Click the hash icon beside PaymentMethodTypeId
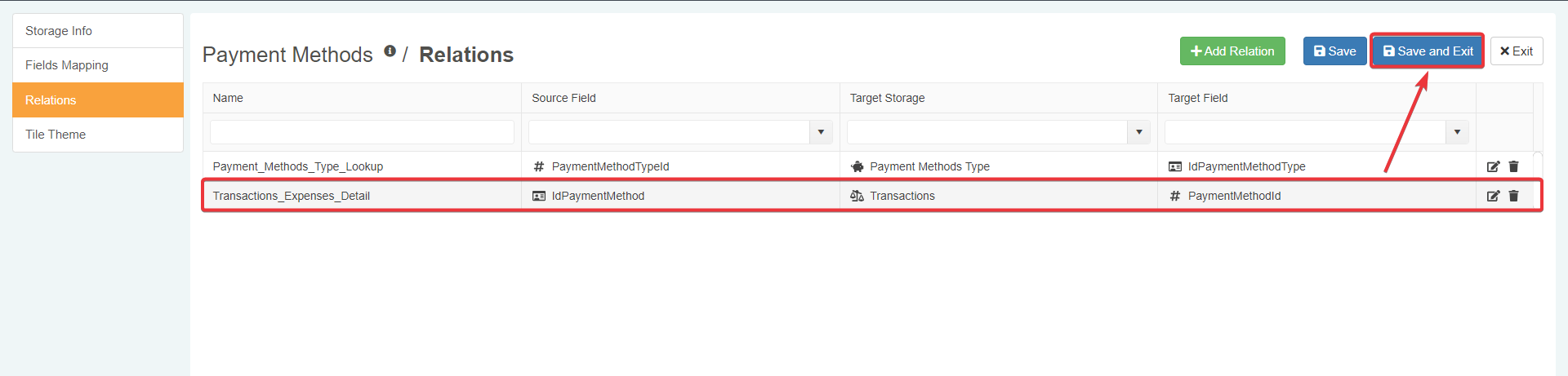This screenshot has width=1568, height=376. 539,166
